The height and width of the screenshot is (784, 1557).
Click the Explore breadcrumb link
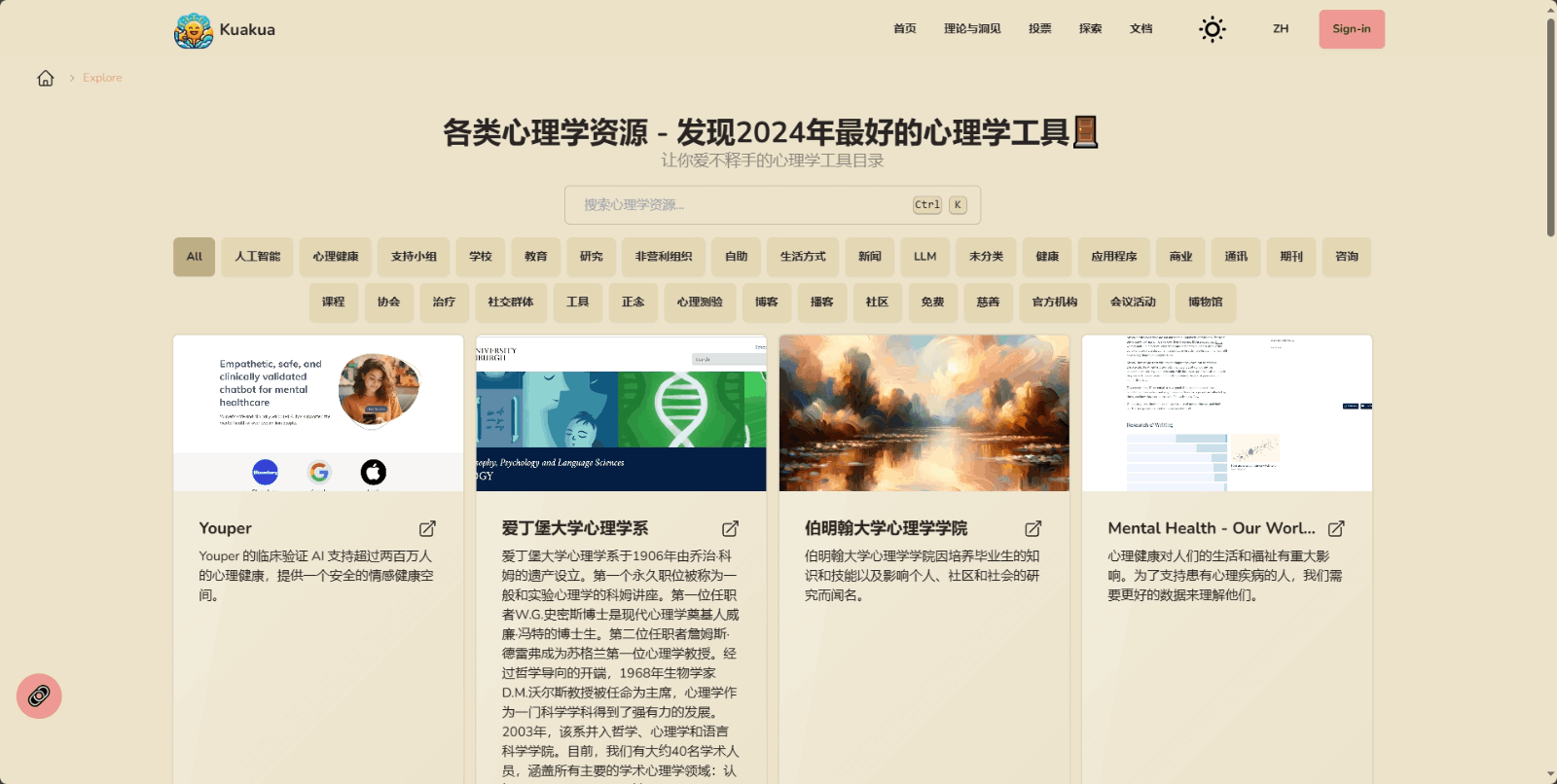102,78
